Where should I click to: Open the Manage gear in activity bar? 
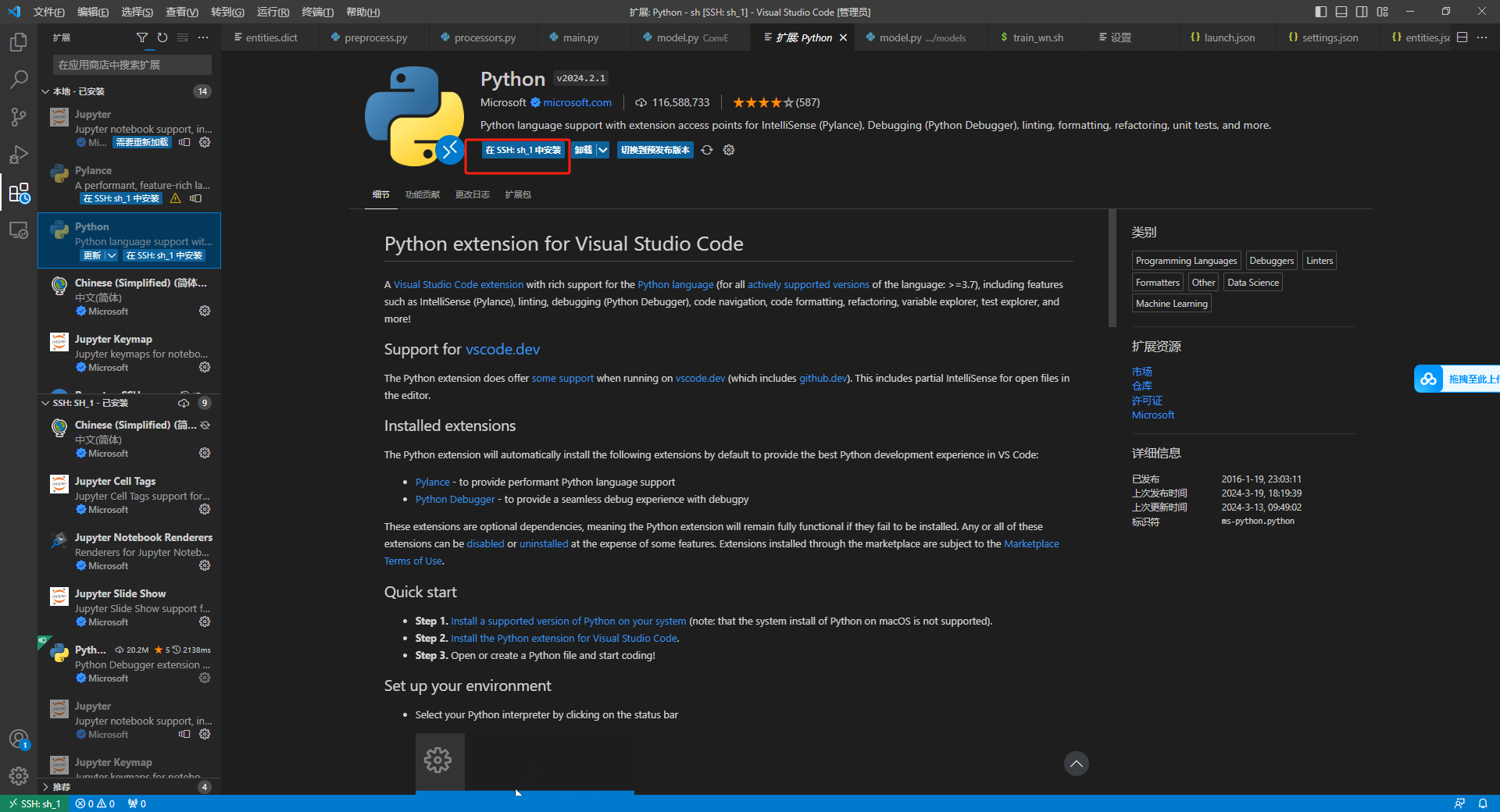click(x=19, y=776)
